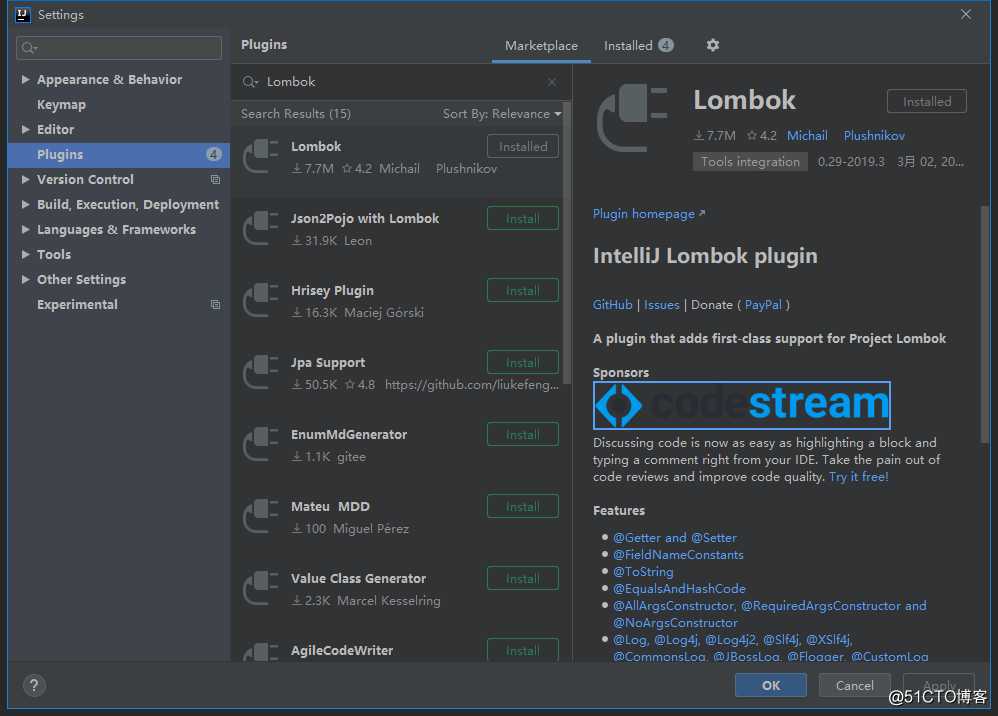998x716 pixels.
Task: Click the IntelliJ logo in title bar
Action: [22, 15]
